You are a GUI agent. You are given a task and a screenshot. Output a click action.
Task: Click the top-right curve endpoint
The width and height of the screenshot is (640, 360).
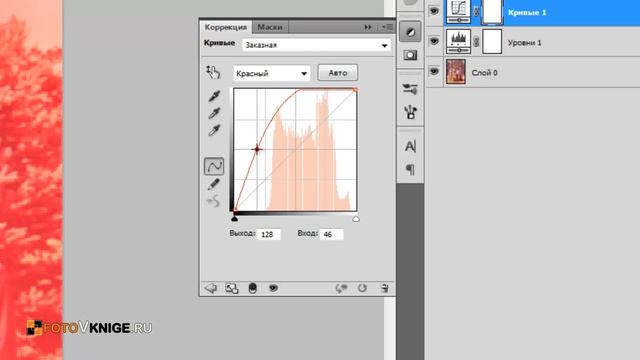pos(355,90)
